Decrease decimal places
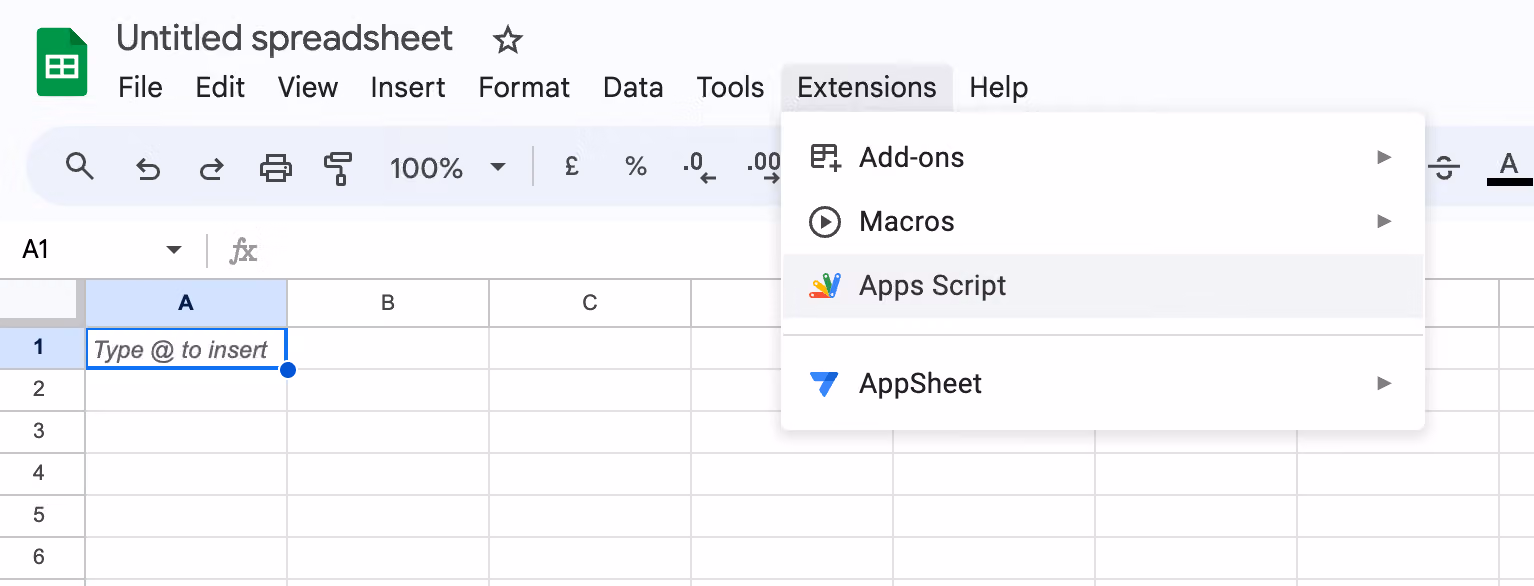 coord(700,167)
